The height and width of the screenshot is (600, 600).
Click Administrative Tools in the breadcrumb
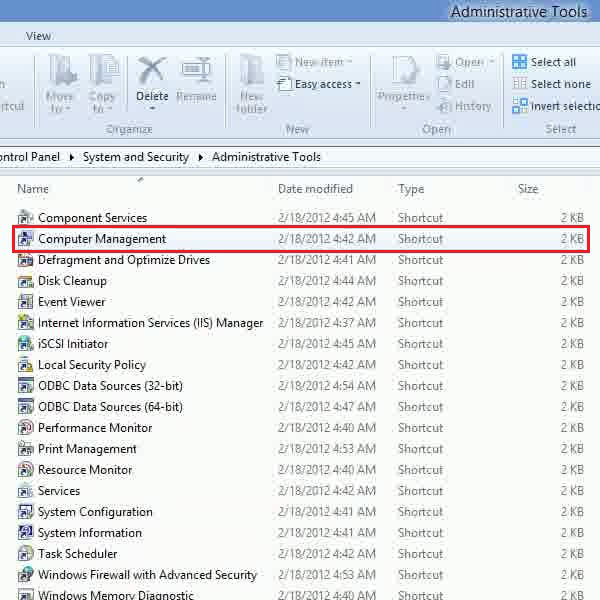point(266,157)
